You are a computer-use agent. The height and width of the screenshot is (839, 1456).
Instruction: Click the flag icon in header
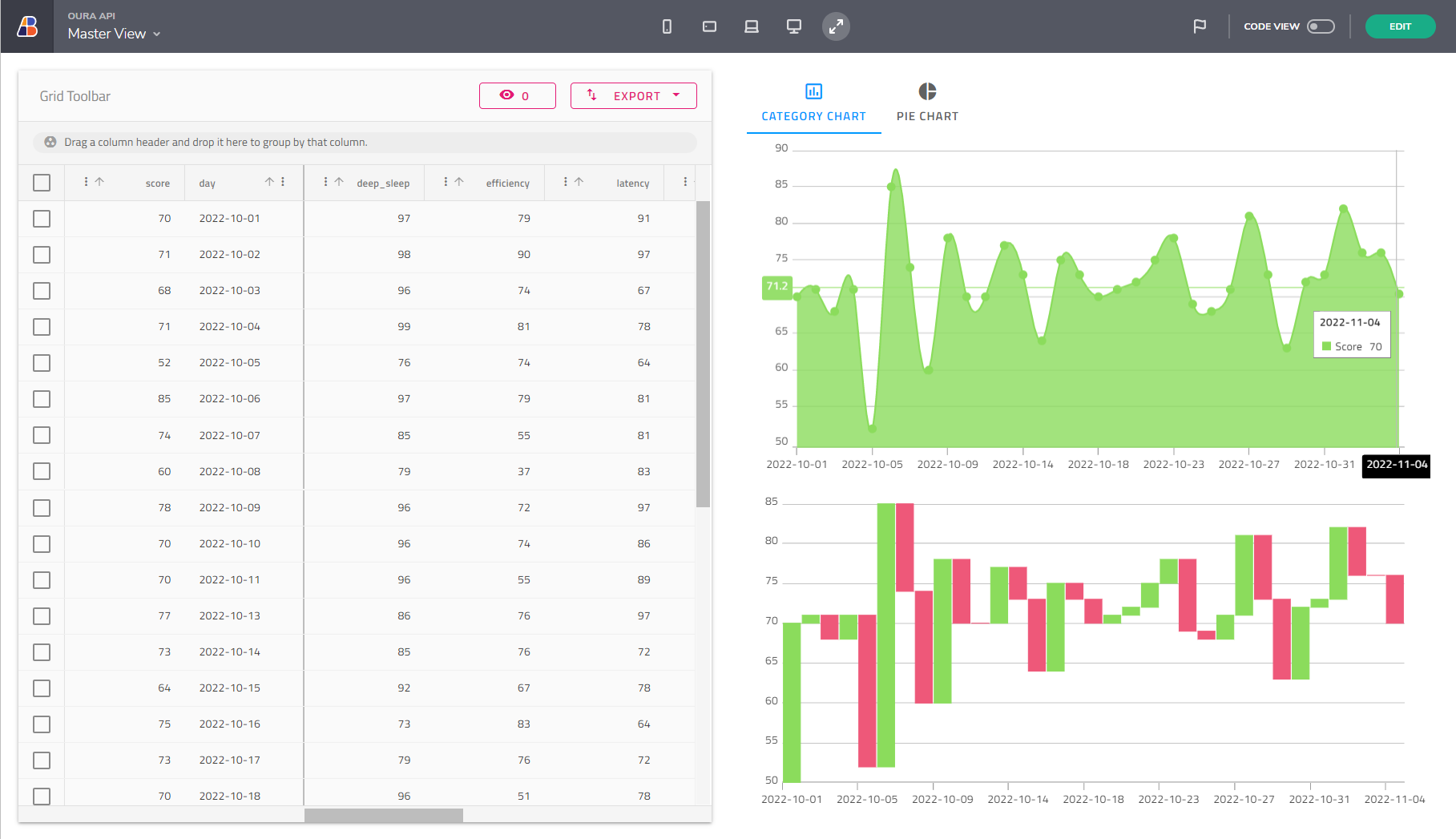point(1200,26)
